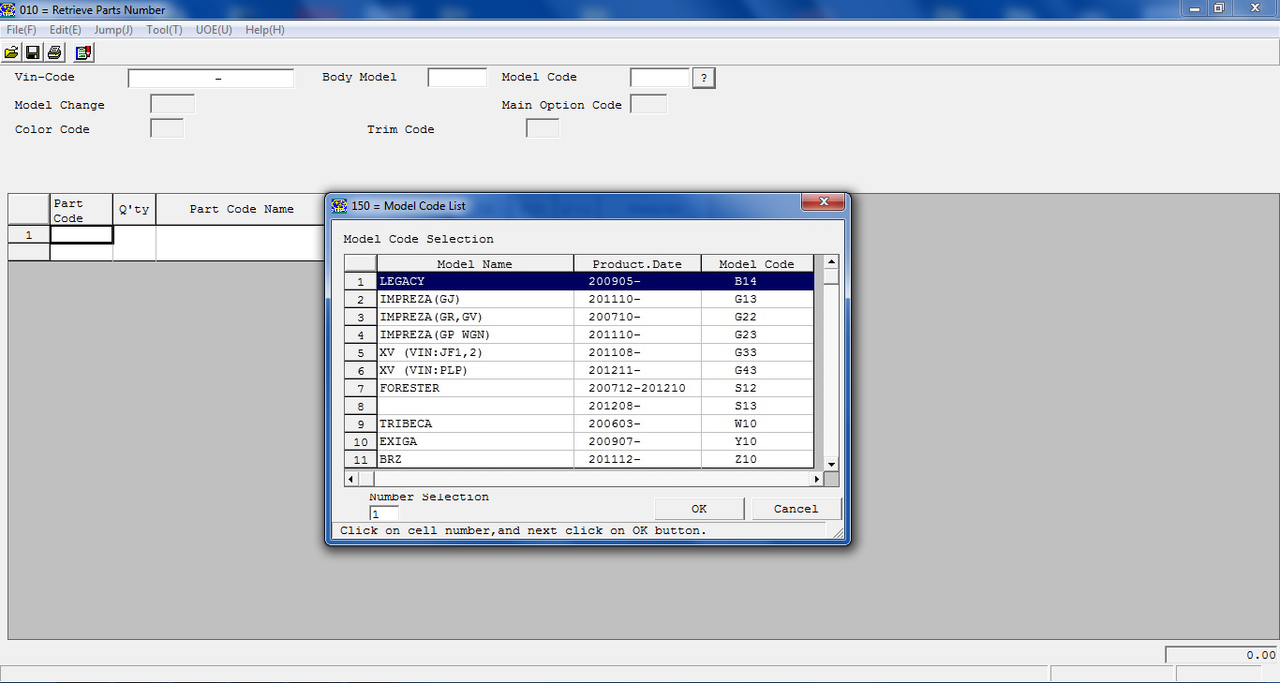
Task: Select row number 2 cell in the model list
Action: coord(361,299)
